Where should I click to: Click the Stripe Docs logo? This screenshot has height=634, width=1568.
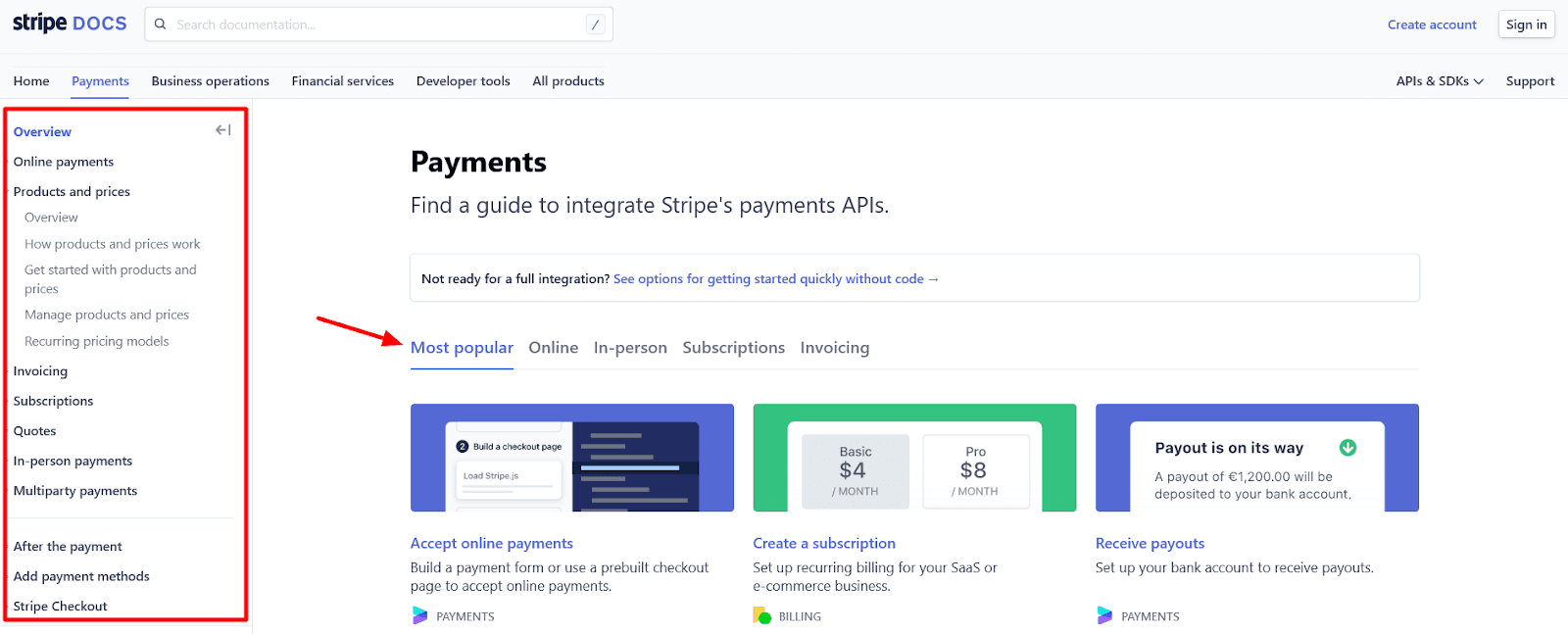pyautogui.click(x=70, y=24)
